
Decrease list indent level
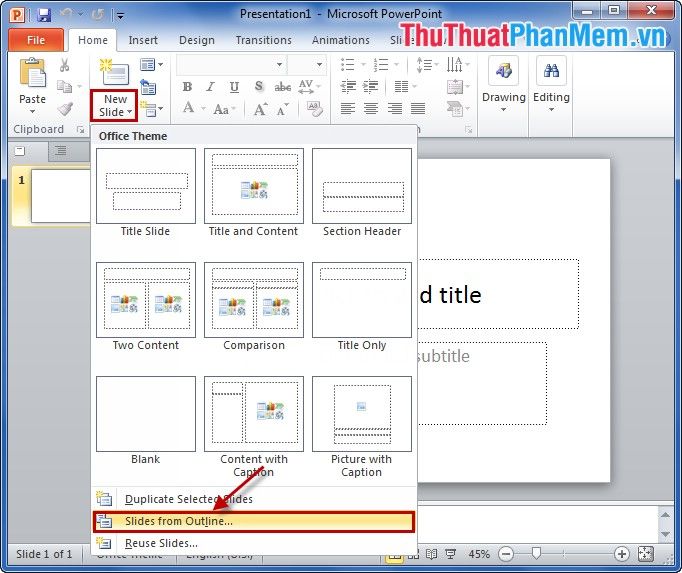[348, 86]
